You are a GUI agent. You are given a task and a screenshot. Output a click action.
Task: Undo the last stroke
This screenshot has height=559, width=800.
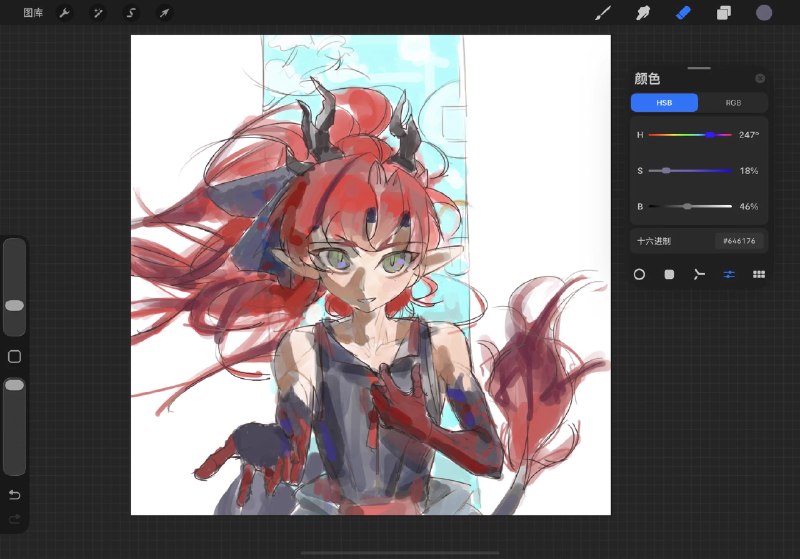14,494
